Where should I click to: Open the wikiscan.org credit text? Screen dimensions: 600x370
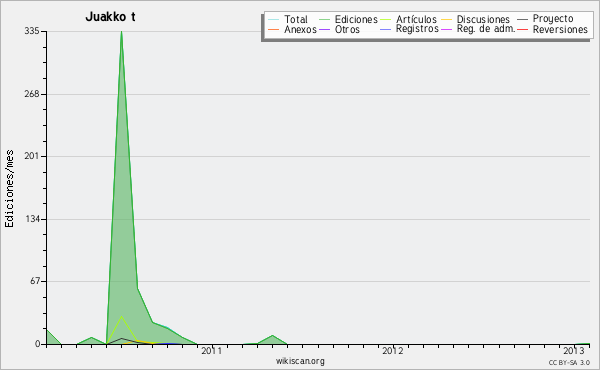(x=300, y=361)
